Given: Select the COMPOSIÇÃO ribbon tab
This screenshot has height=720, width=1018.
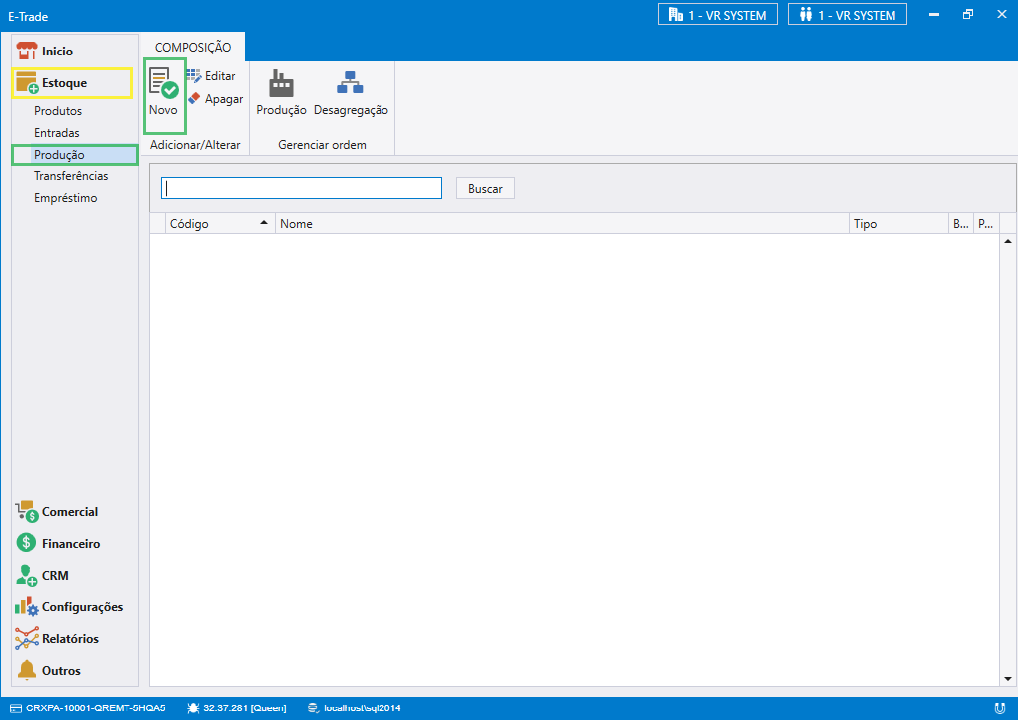Looking at the screenshot, I should [193, 47].
